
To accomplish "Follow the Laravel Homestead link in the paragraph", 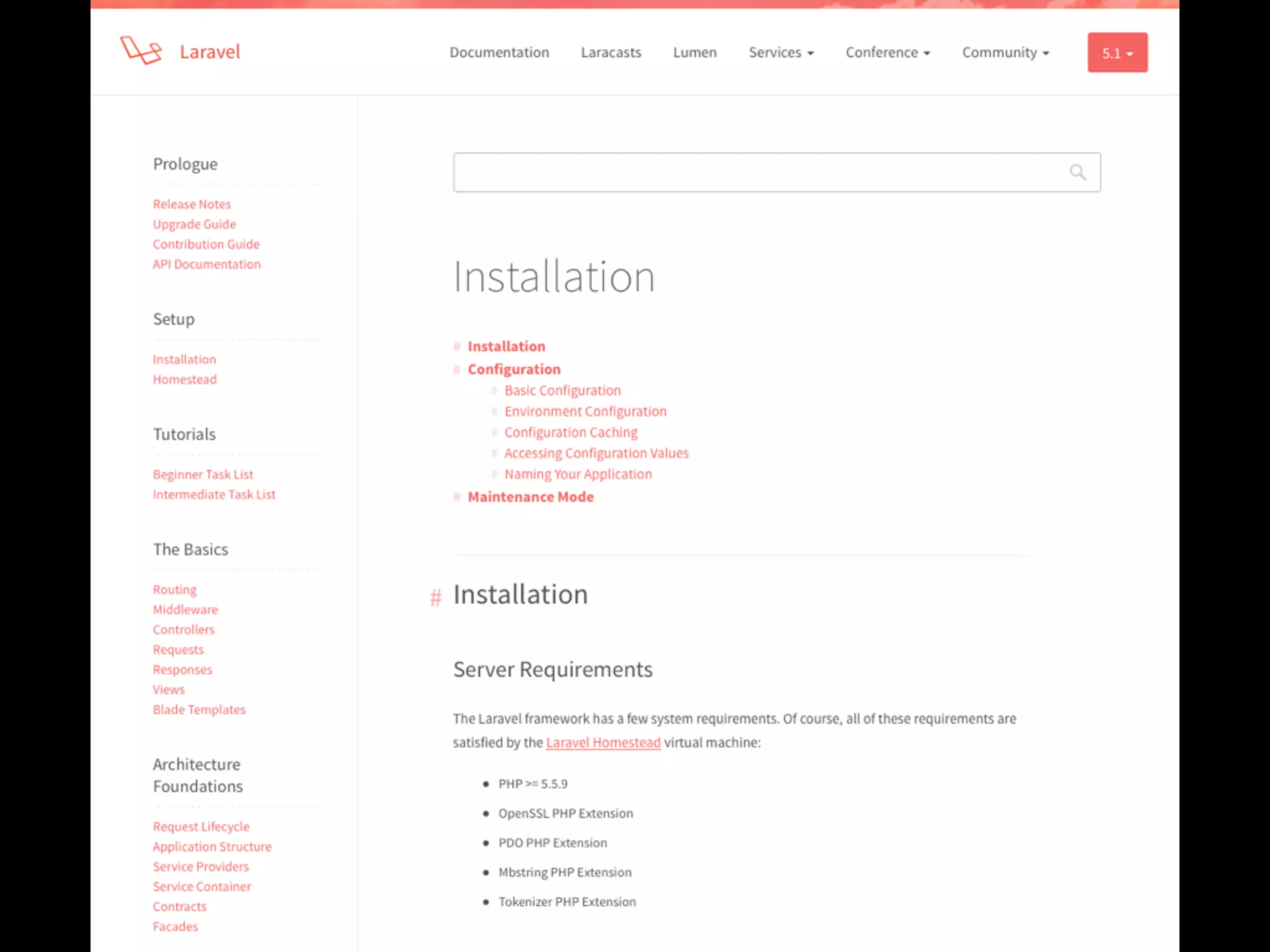I will 603,743.
